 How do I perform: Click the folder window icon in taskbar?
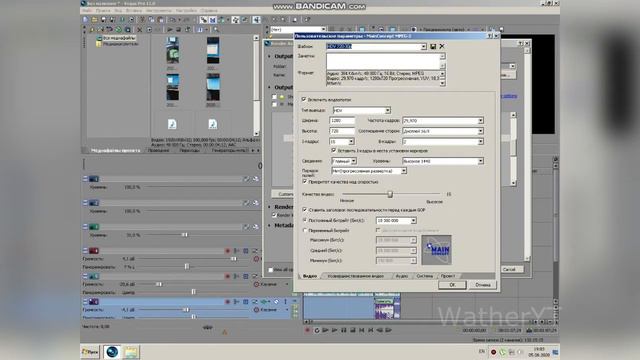tap(131, 352)
